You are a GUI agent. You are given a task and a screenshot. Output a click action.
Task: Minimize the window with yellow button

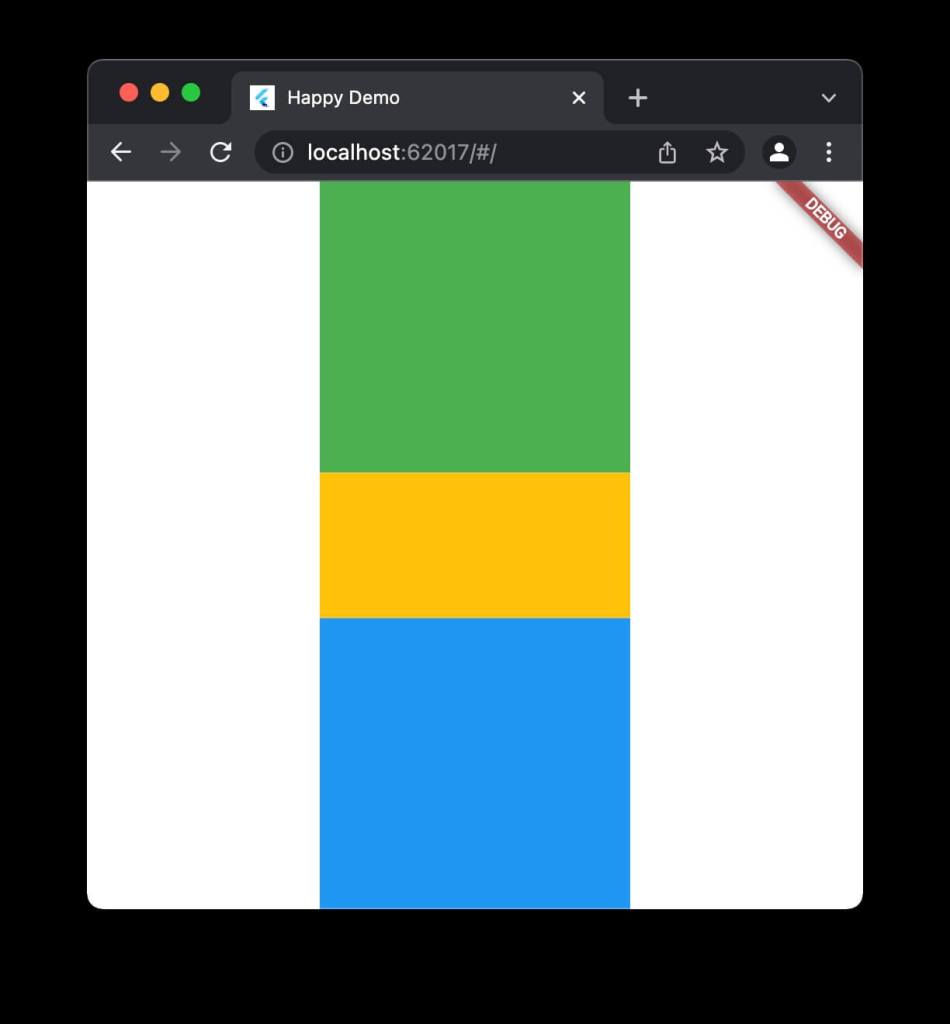[x=160, y=93]
